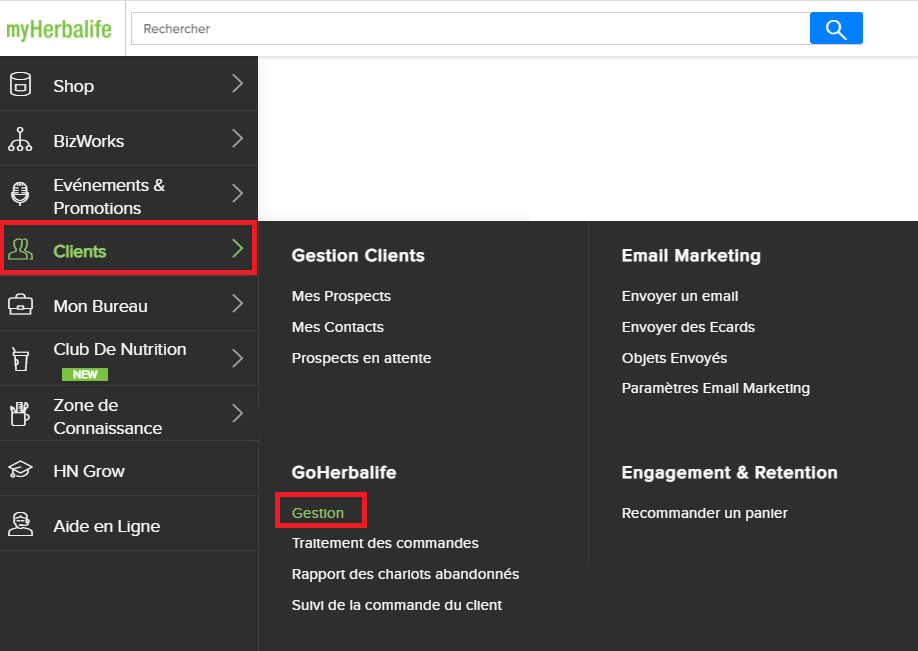Open the Shop menu item

pos(129,84)
